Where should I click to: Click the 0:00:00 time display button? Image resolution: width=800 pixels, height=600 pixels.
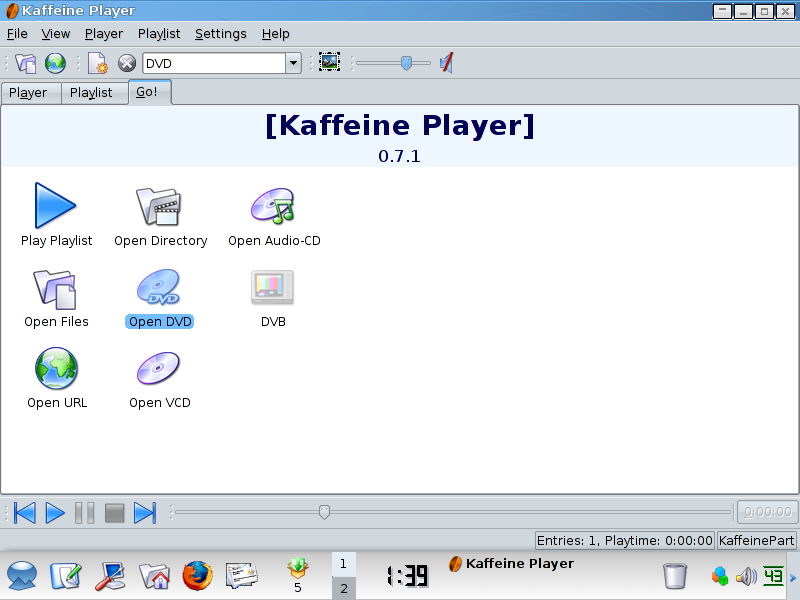(767, 512)
